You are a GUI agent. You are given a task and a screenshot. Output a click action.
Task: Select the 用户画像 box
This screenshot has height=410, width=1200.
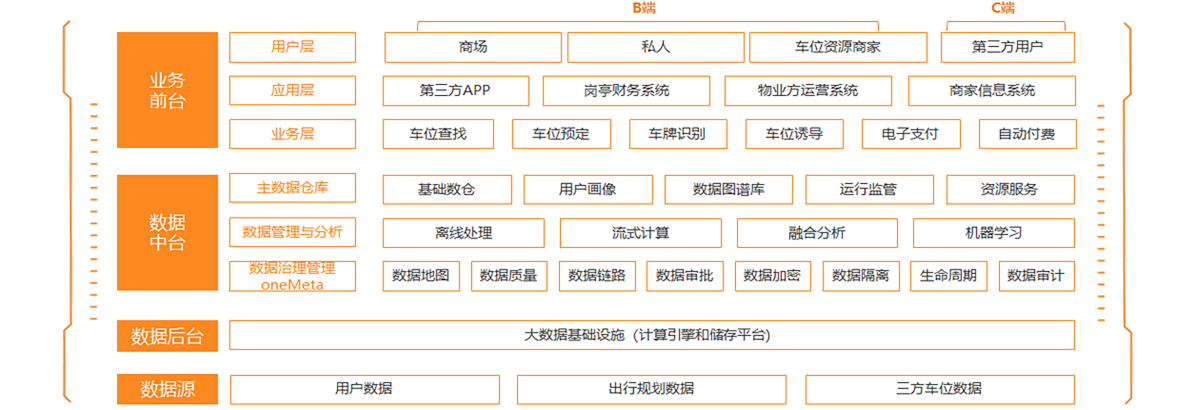tap(588, 189)
